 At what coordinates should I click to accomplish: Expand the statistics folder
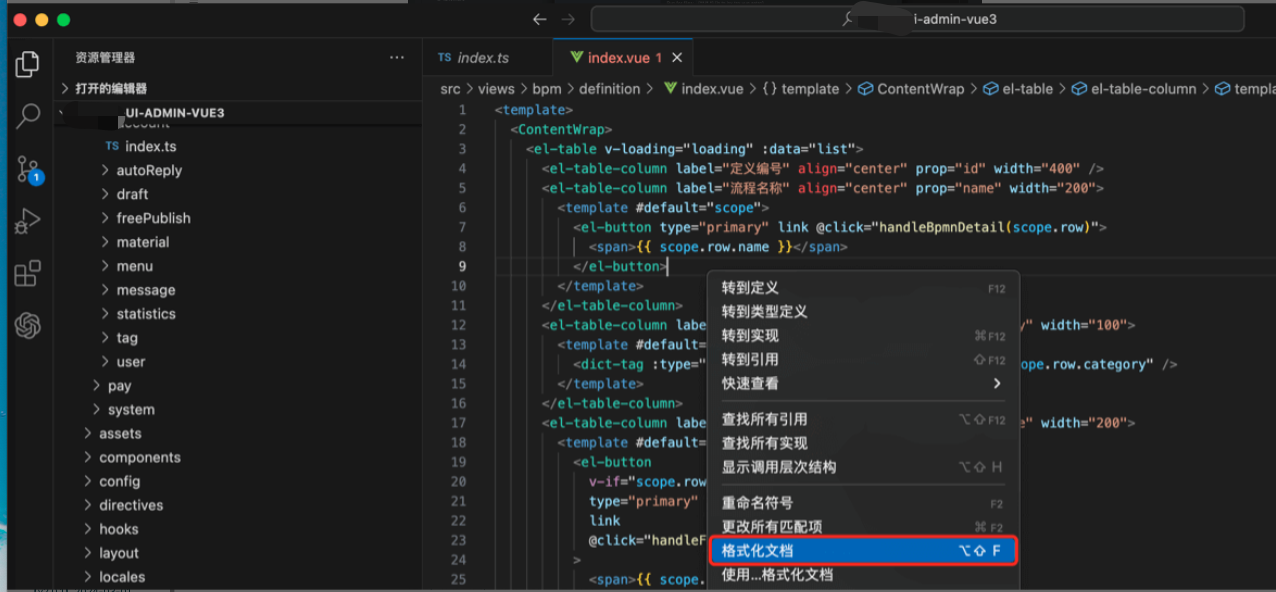pyautogui.click(x=146, y=314)
